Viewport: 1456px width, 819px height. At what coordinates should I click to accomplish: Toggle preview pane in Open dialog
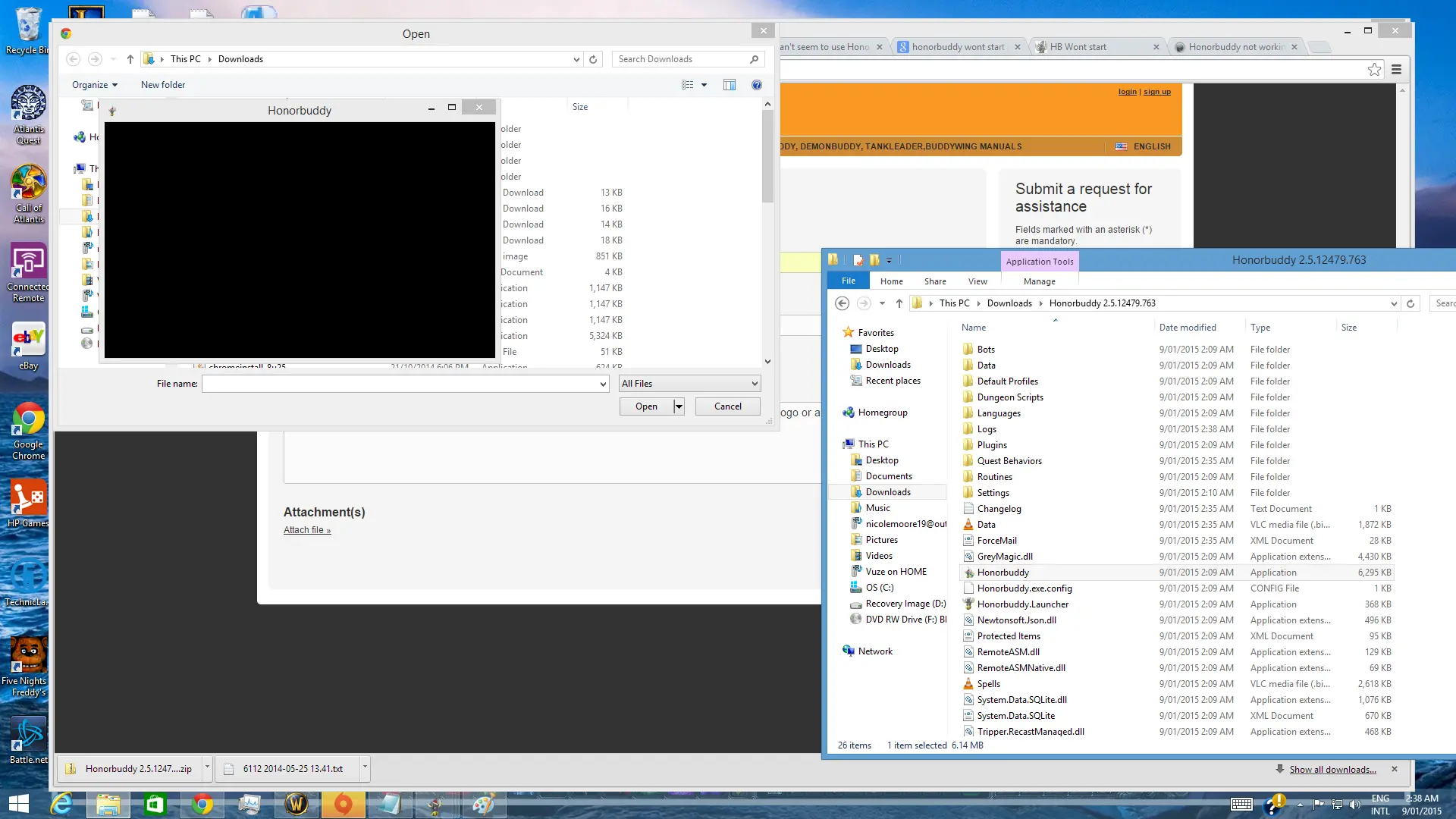point(730,85)
